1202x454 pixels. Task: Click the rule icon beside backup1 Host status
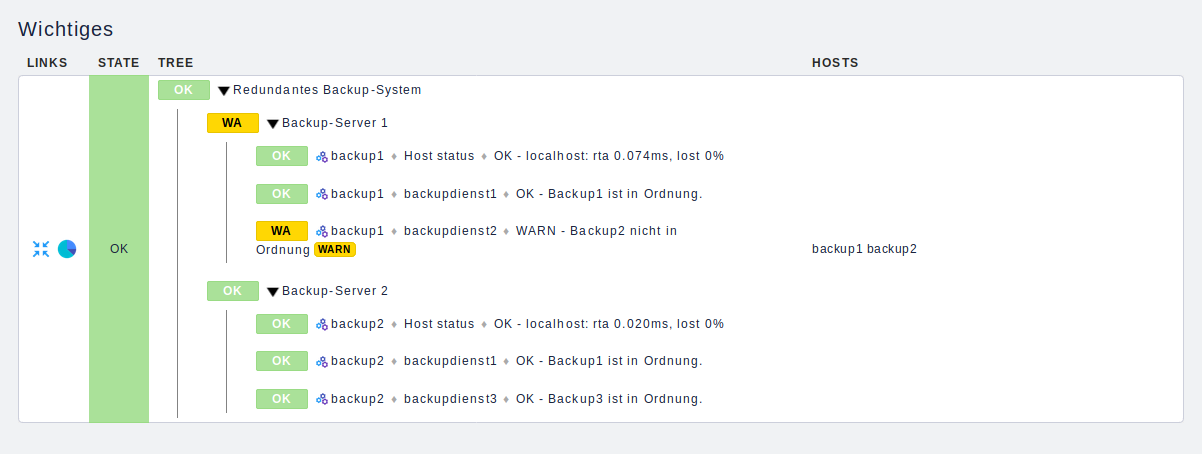click(322, 156)
